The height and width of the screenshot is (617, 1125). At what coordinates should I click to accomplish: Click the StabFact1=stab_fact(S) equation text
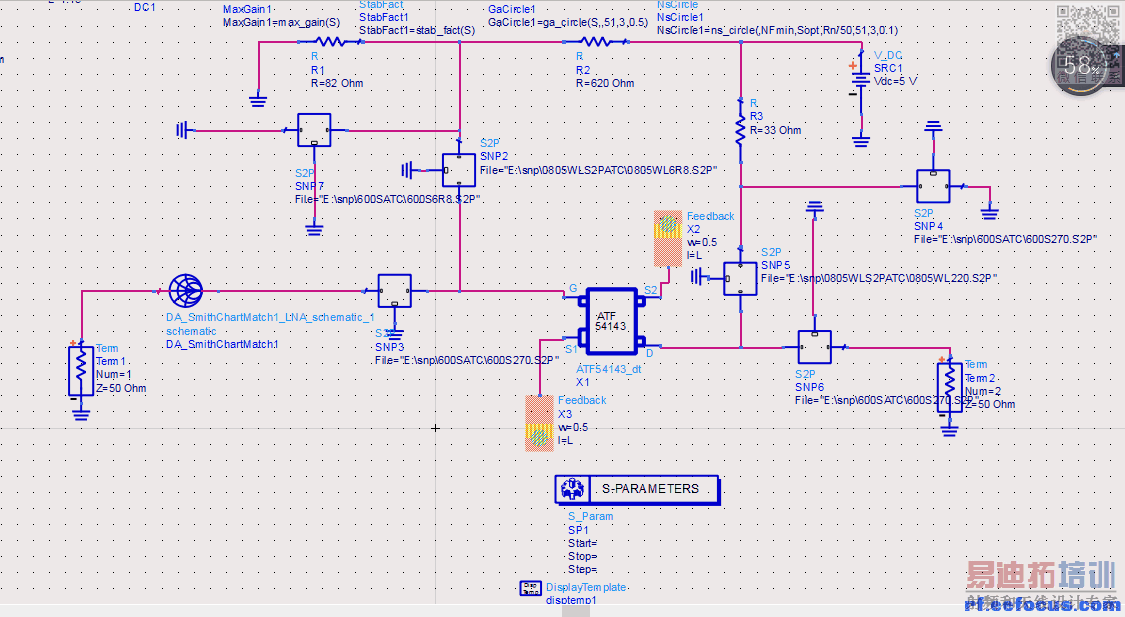[417, 30]
